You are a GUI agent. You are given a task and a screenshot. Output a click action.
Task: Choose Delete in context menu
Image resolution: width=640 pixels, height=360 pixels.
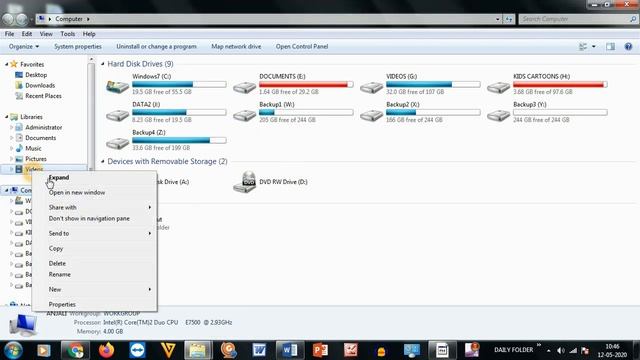(x=95, y=264)
